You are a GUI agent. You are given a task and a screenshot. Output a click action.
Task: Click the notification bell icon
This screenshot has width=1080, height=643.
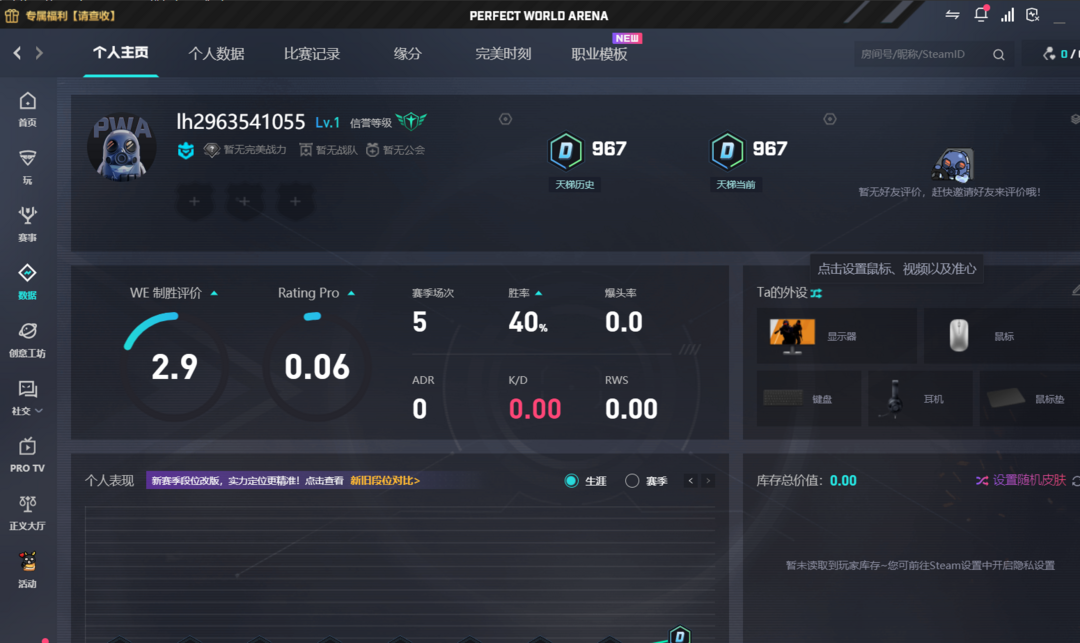coord(980,15)
